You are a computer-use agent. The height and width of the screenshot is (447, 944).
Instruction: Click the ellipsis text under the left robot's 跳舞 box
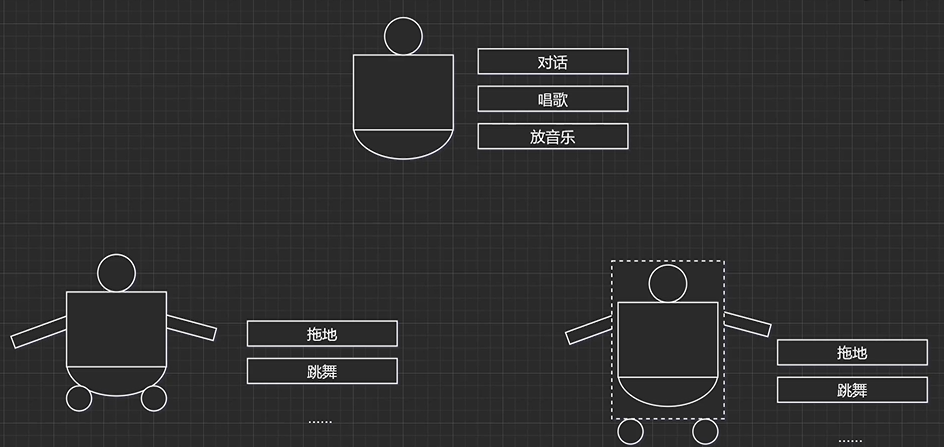[320, 422]
